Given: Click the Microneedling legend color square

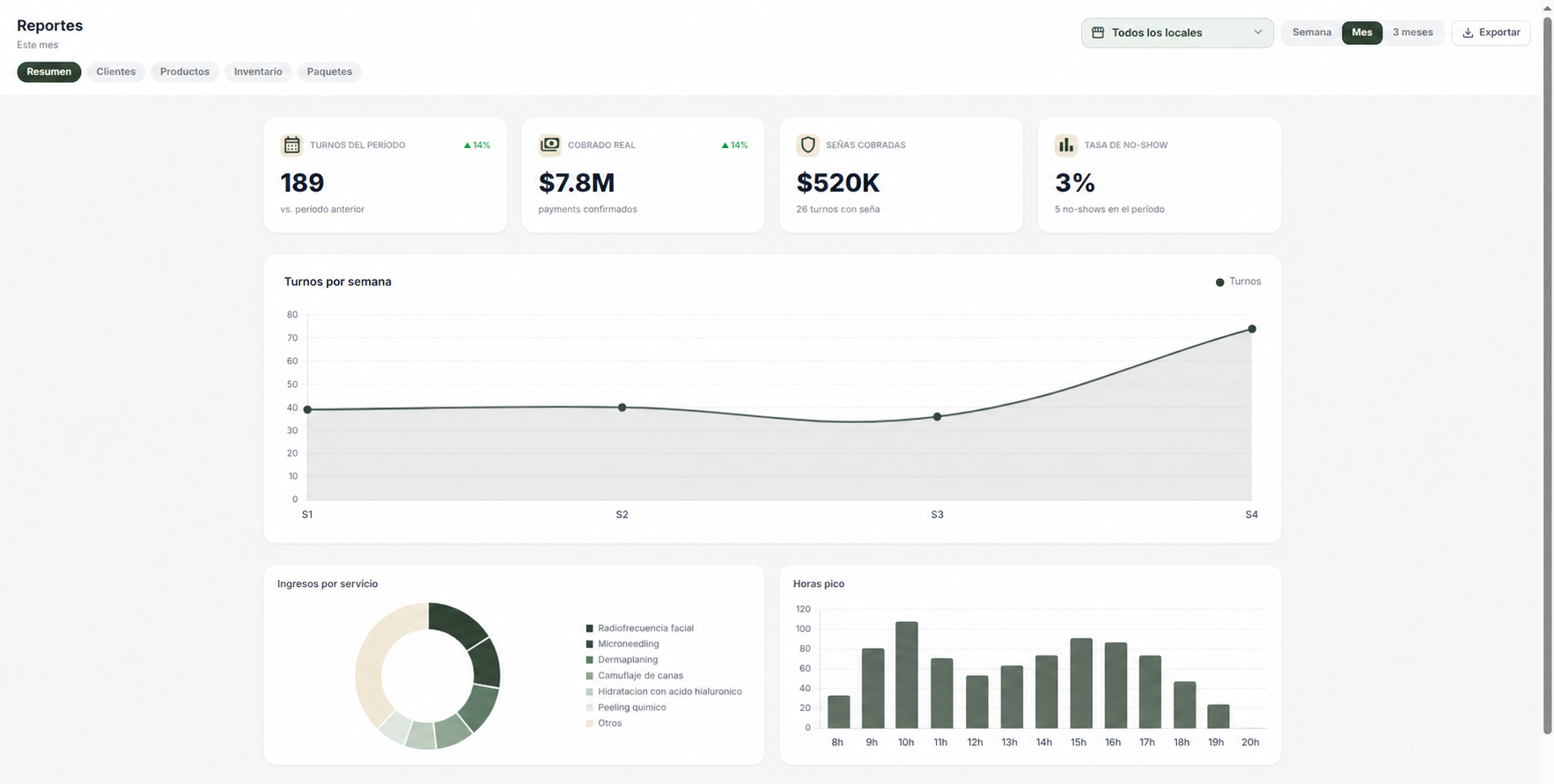Looking at the screenshot, I should coord(590,644).
